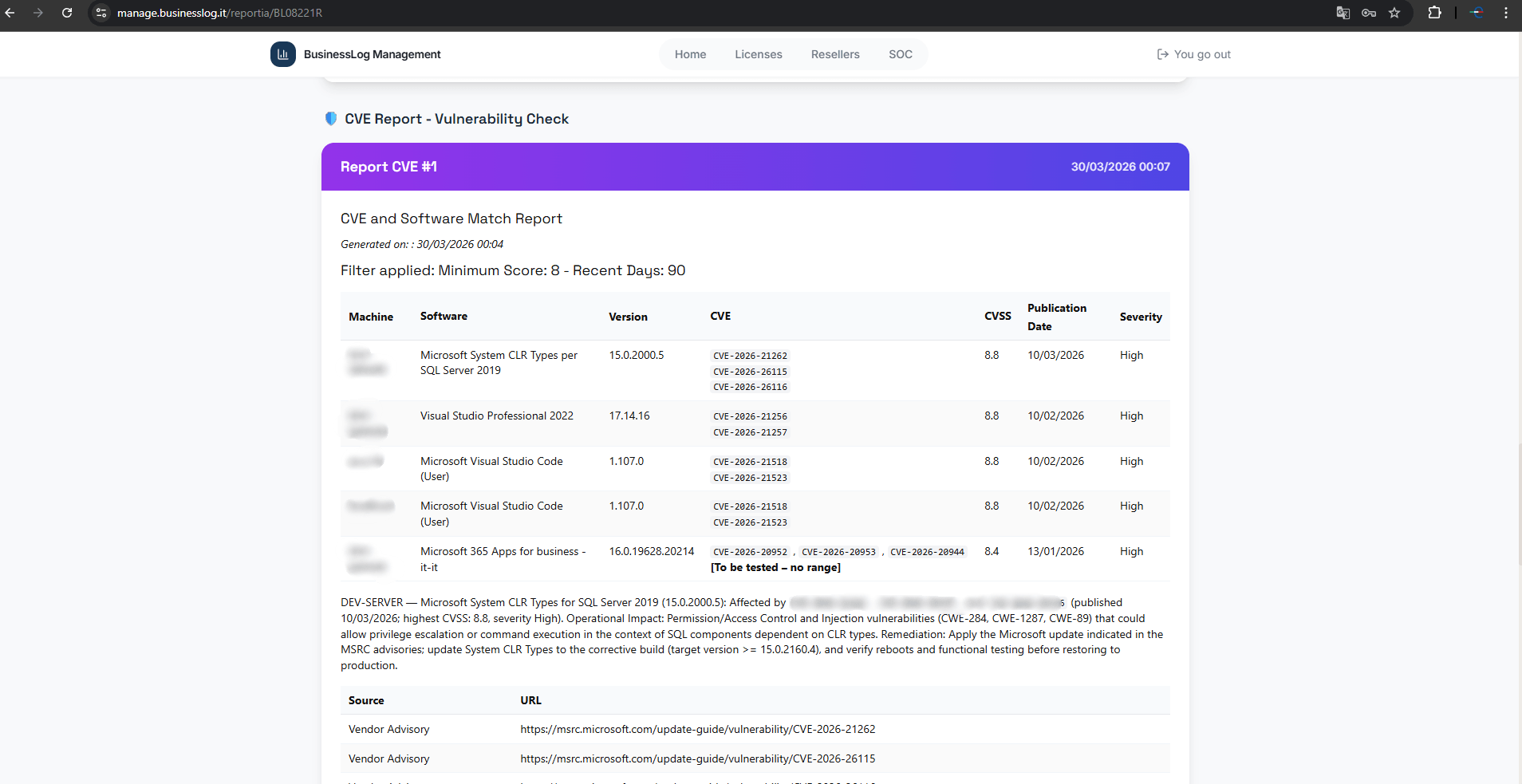Click the Report CVE #1 header title
Image resolution: width=1522 pixels, height=784 pixels.
(388, 167)
